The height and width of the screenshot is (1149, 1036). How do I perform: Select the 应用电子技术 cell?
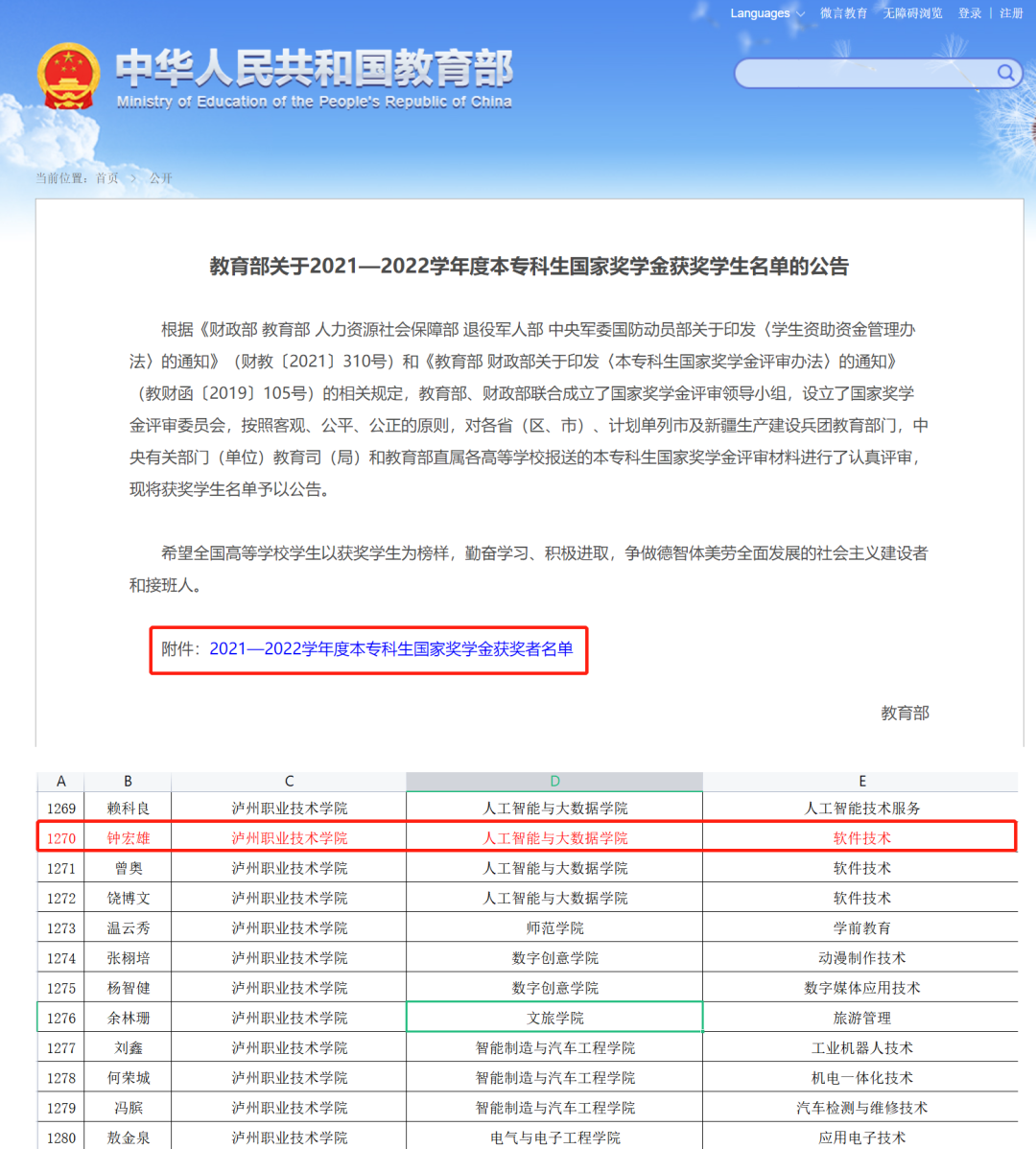tap(861, 1137)
